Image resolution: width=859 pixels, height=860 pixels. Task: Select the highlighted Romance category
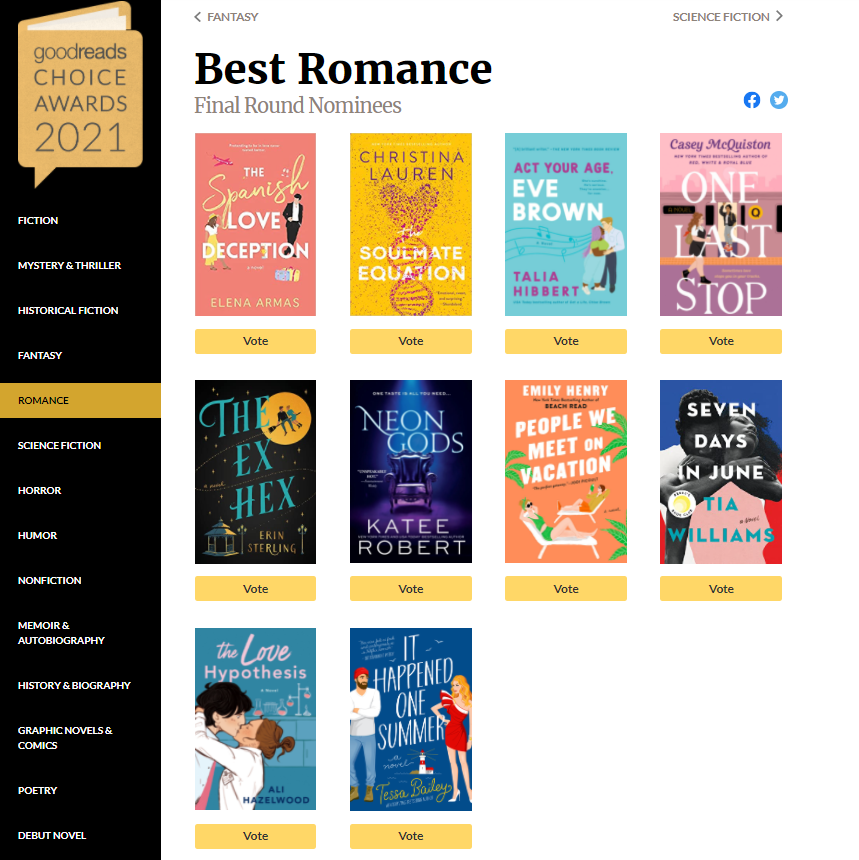(x=81, y=400)
